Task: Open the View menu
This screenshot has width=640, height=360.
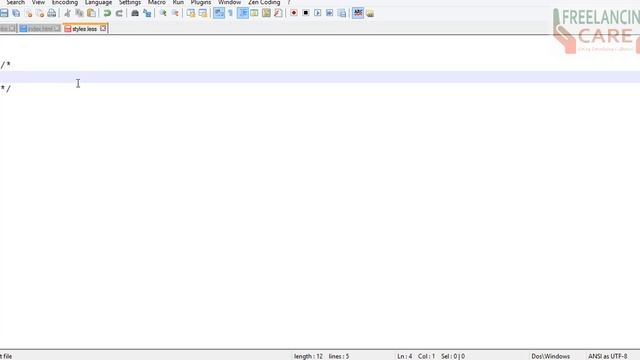Action: pos(38,2)
